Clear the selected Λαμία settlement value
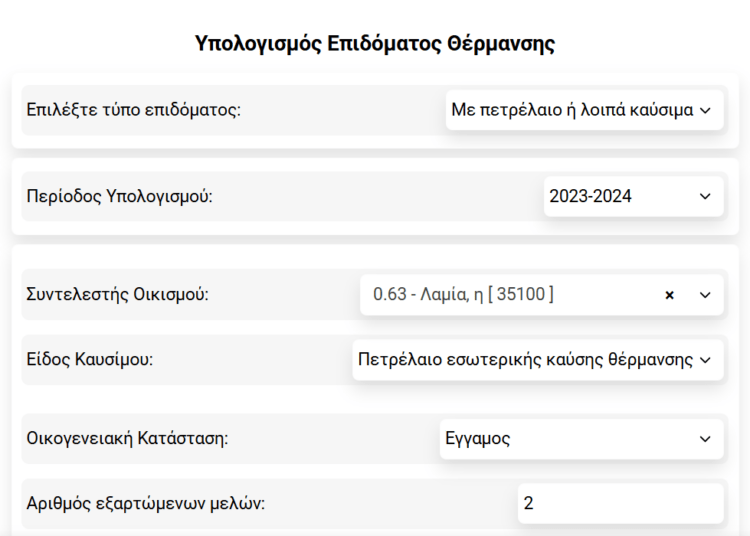Image resolution: width=750 pixels, height=536 pixels. tap(670, 295)
